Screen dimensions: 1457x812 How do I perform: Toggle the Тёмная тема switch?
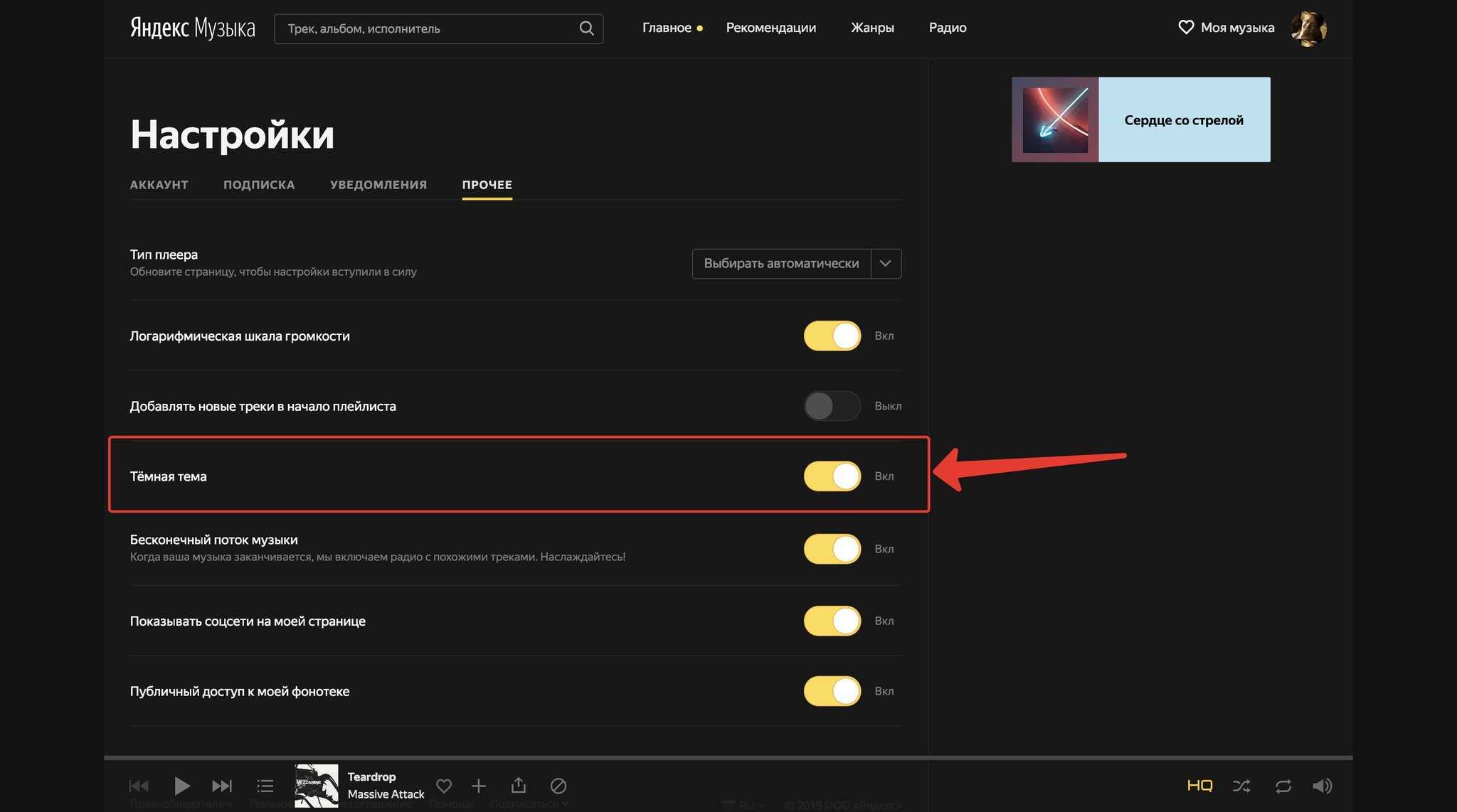click(833, 475)
